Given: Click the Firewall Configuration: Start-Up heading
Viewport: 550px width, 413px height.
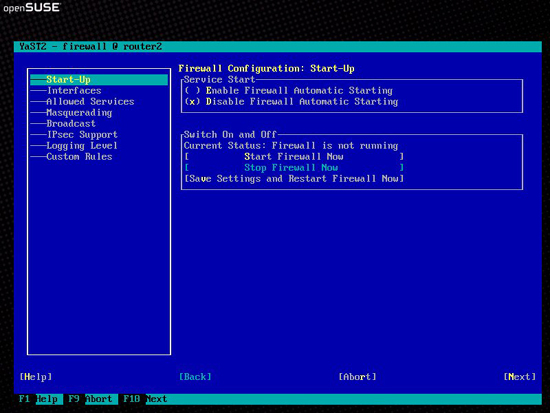Looking at the screenshot, I should [266, 68].
